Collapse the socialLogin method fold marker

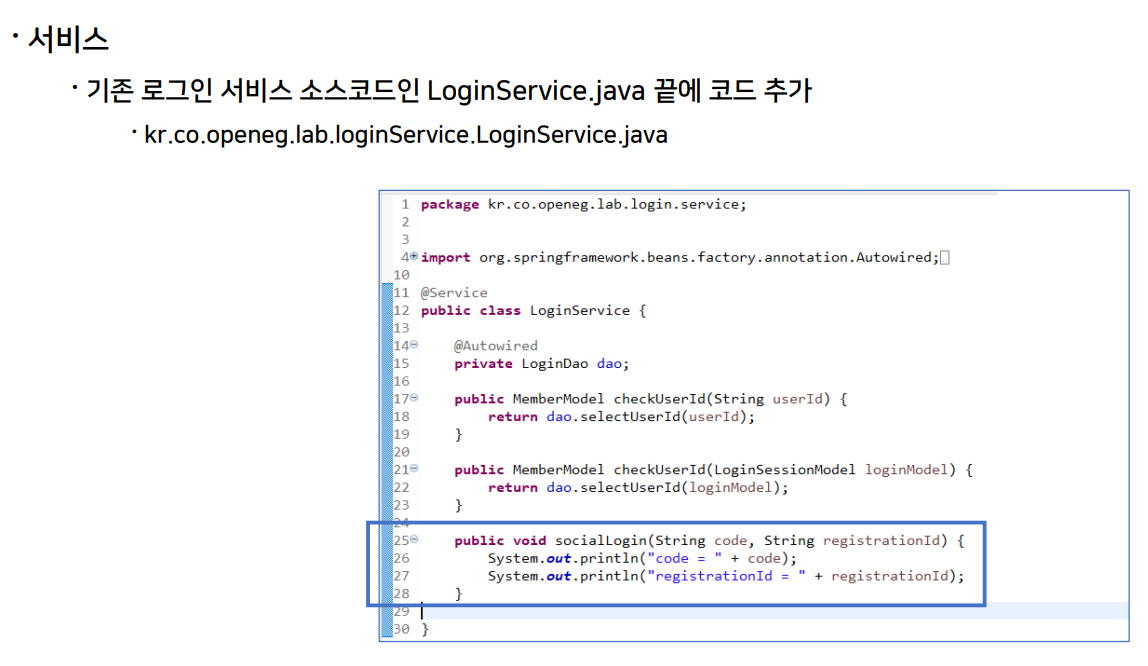414,540
